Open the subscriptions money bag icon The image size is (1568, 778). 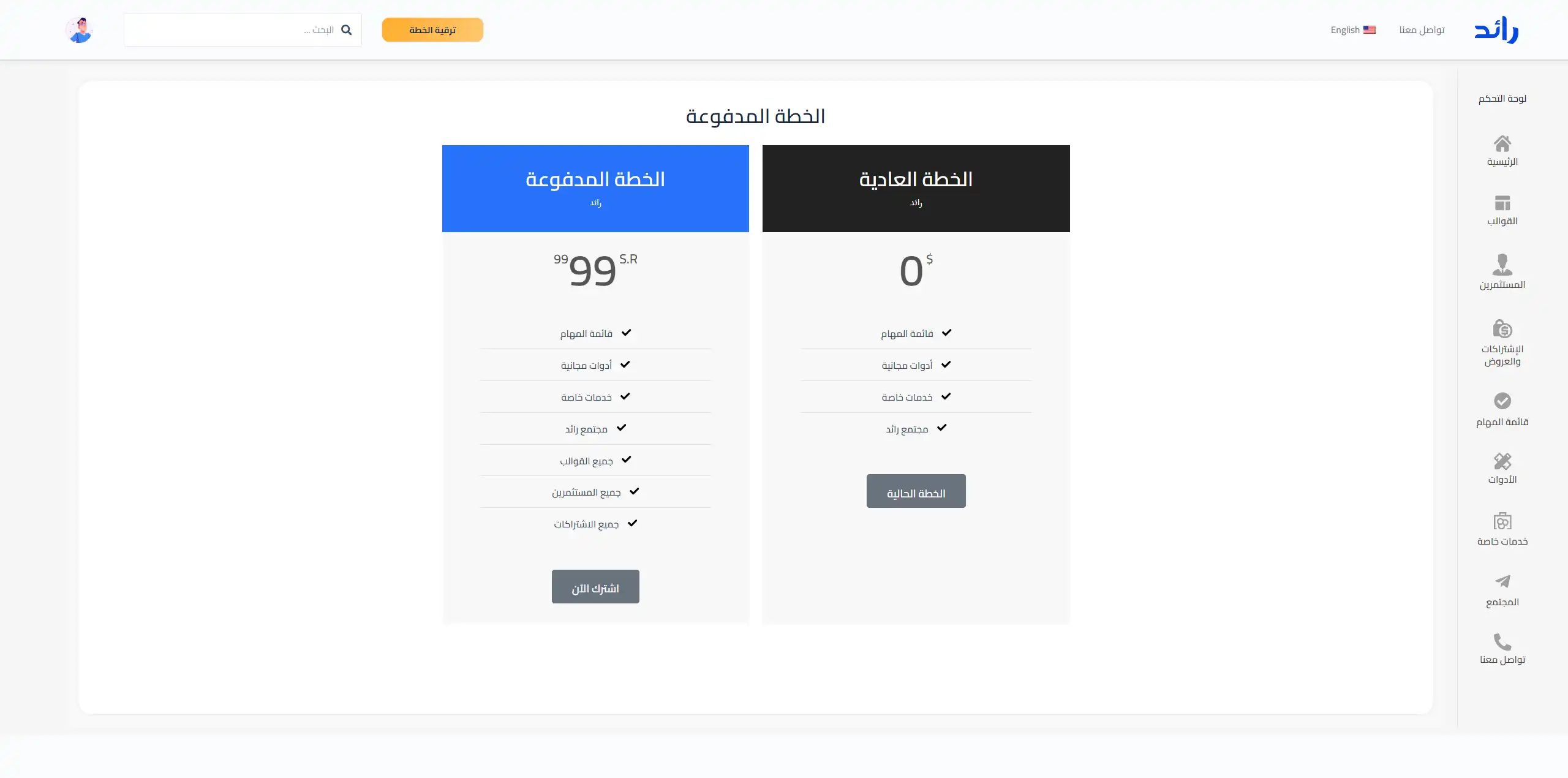click(1502, 329)
